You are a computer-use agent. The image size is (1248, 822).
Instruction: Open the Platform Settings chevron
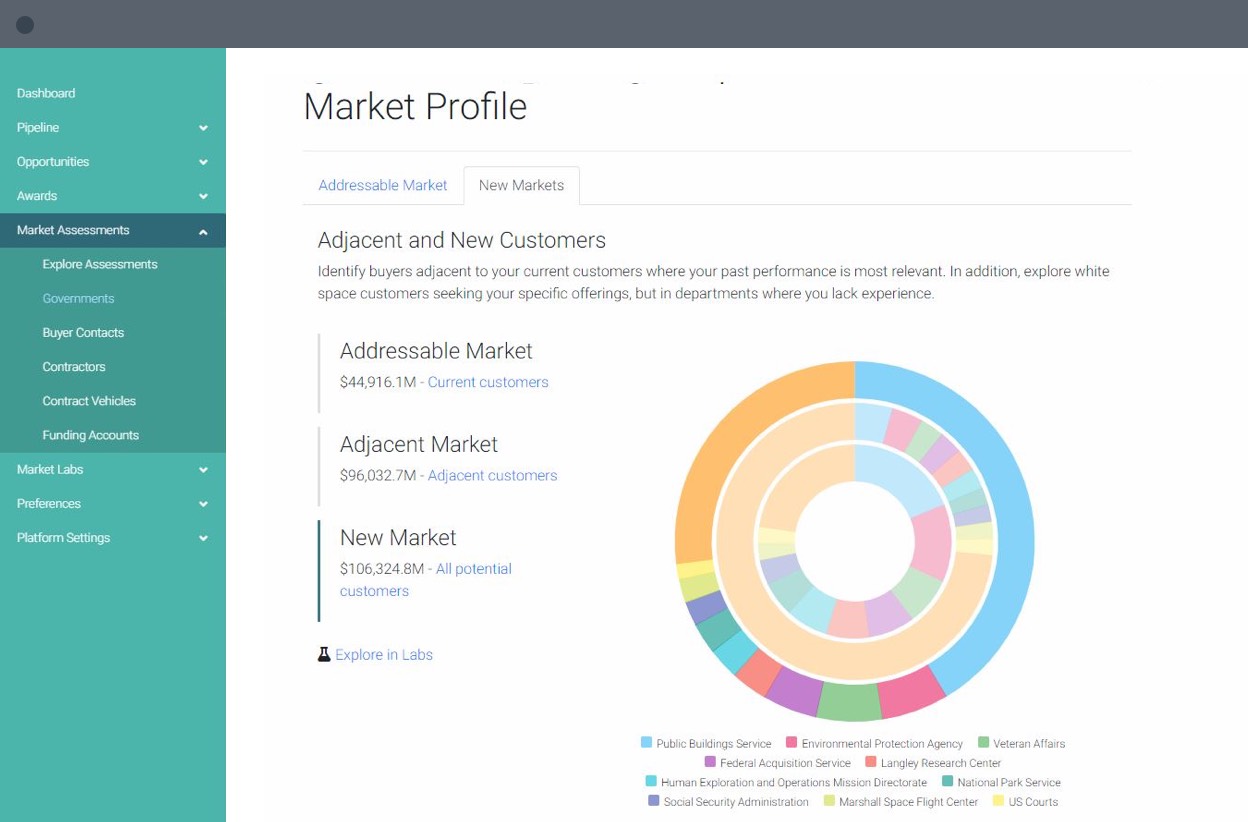click(x=203, y=538)
